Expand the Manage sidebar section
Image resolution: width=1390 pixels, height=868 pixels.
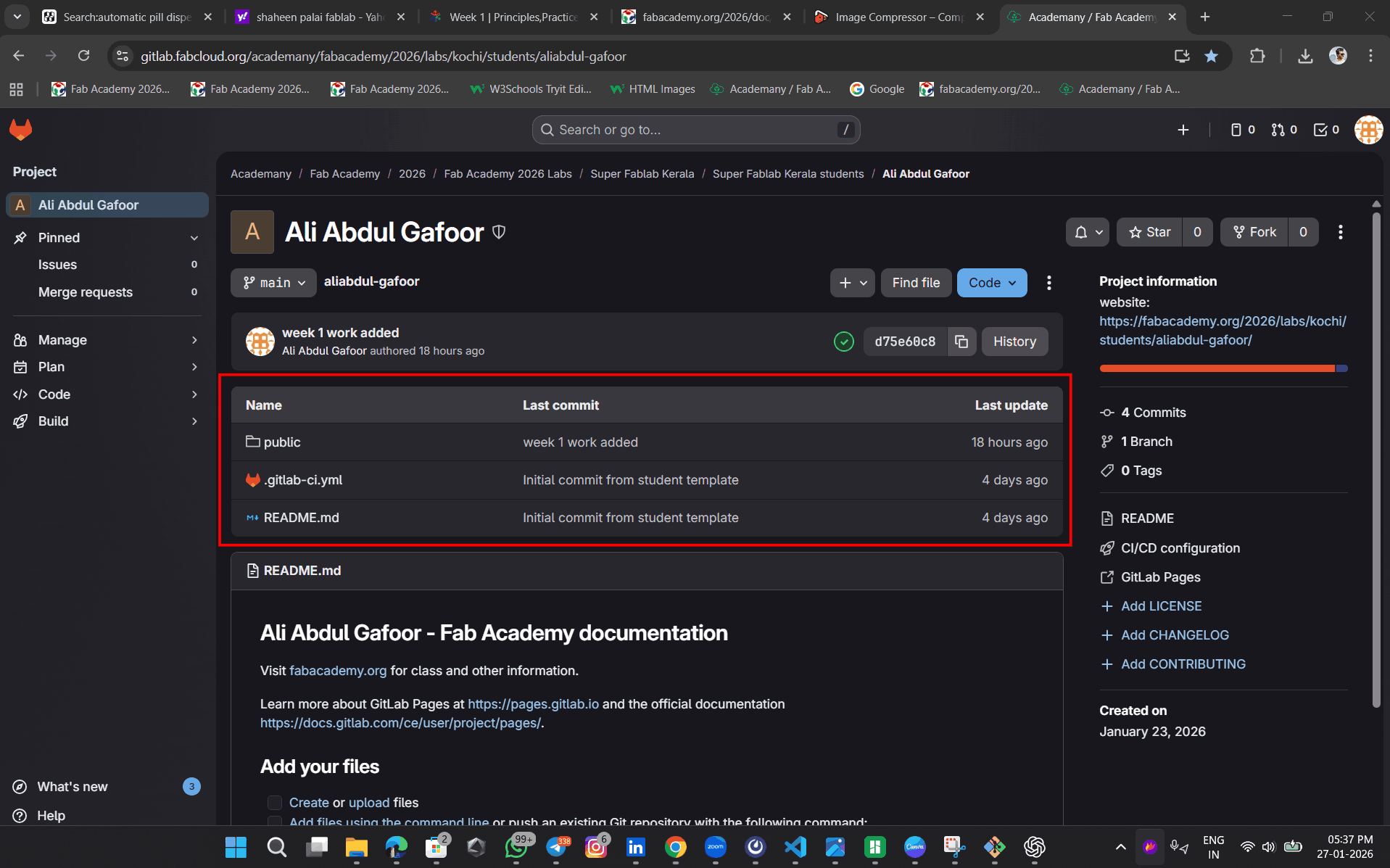[106, 340]
